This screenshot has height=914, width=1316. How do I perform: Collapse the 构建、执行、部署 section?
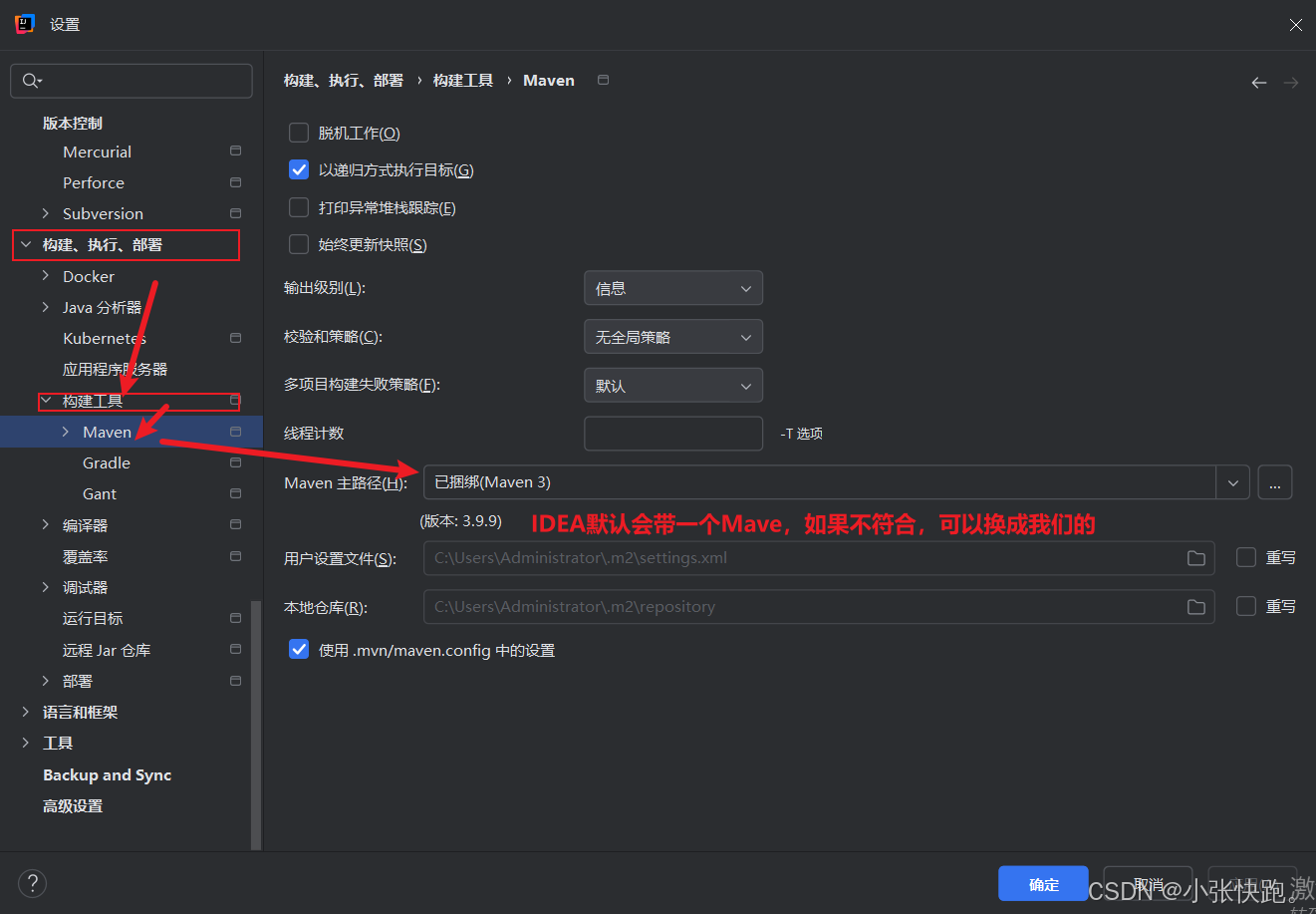coord(26,244)
